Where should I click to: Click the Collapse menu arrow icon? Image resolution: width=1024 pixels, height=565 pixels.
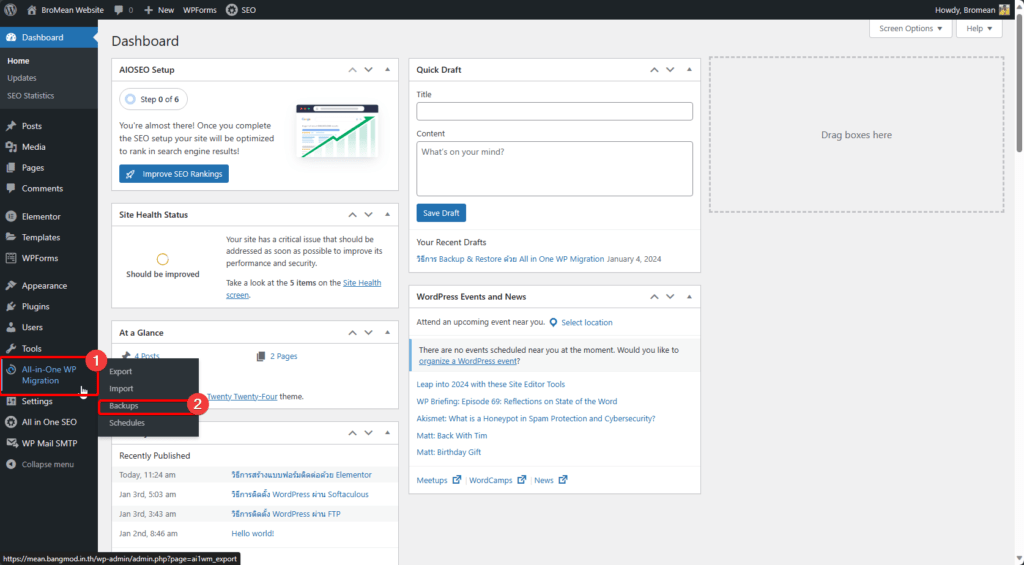click(11, 464)
